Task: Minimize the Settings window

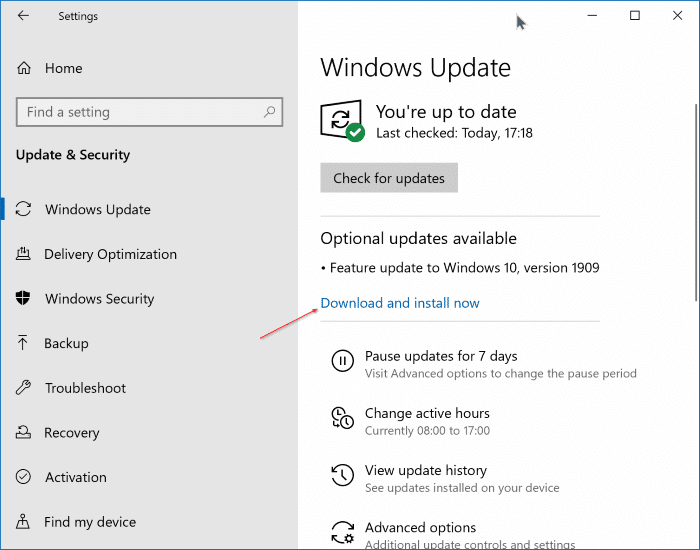Action: (x=592, y=16)
